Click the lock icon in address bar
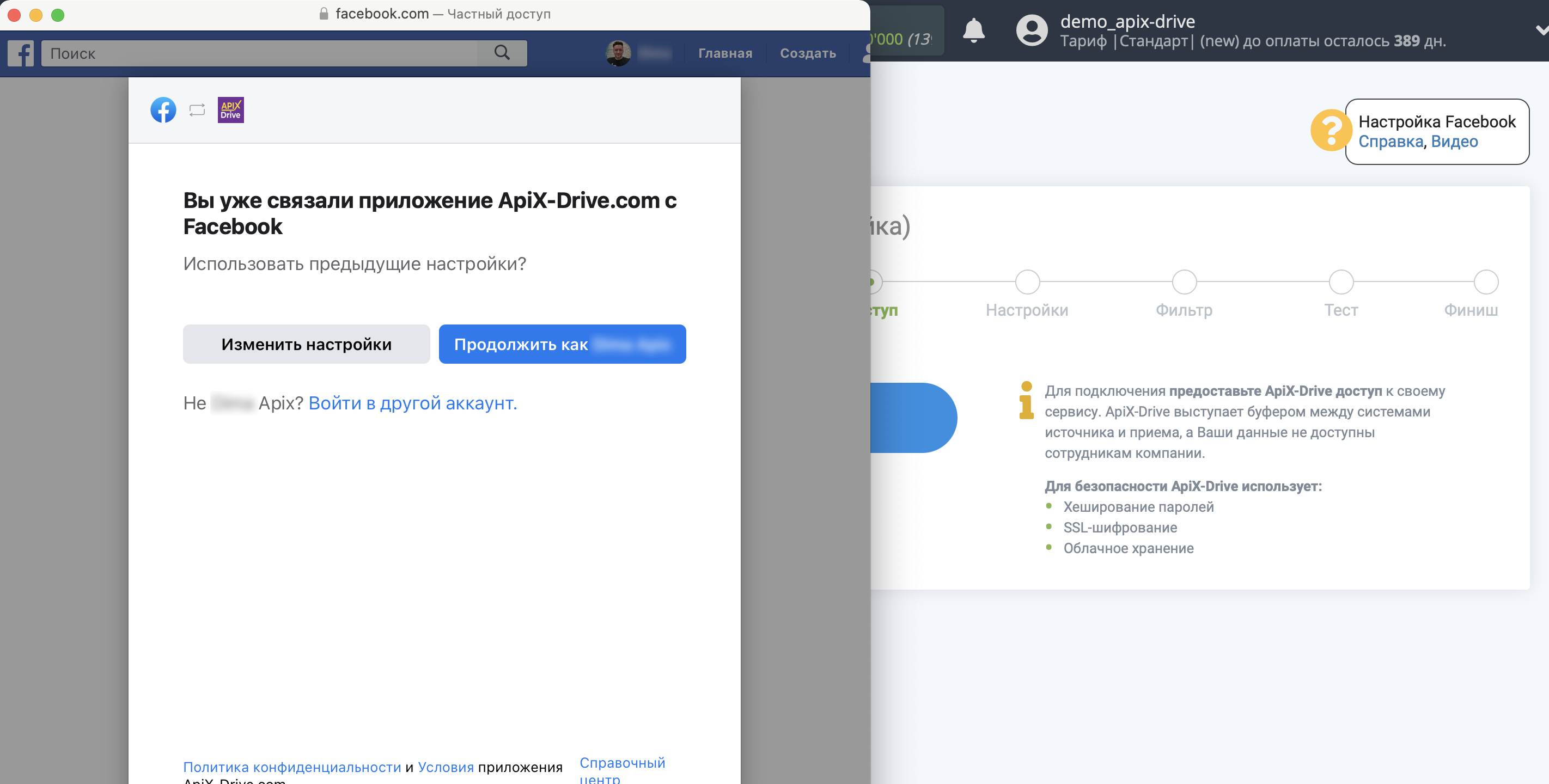Screen dimensions: 1549x784 (x=324, y=14)
